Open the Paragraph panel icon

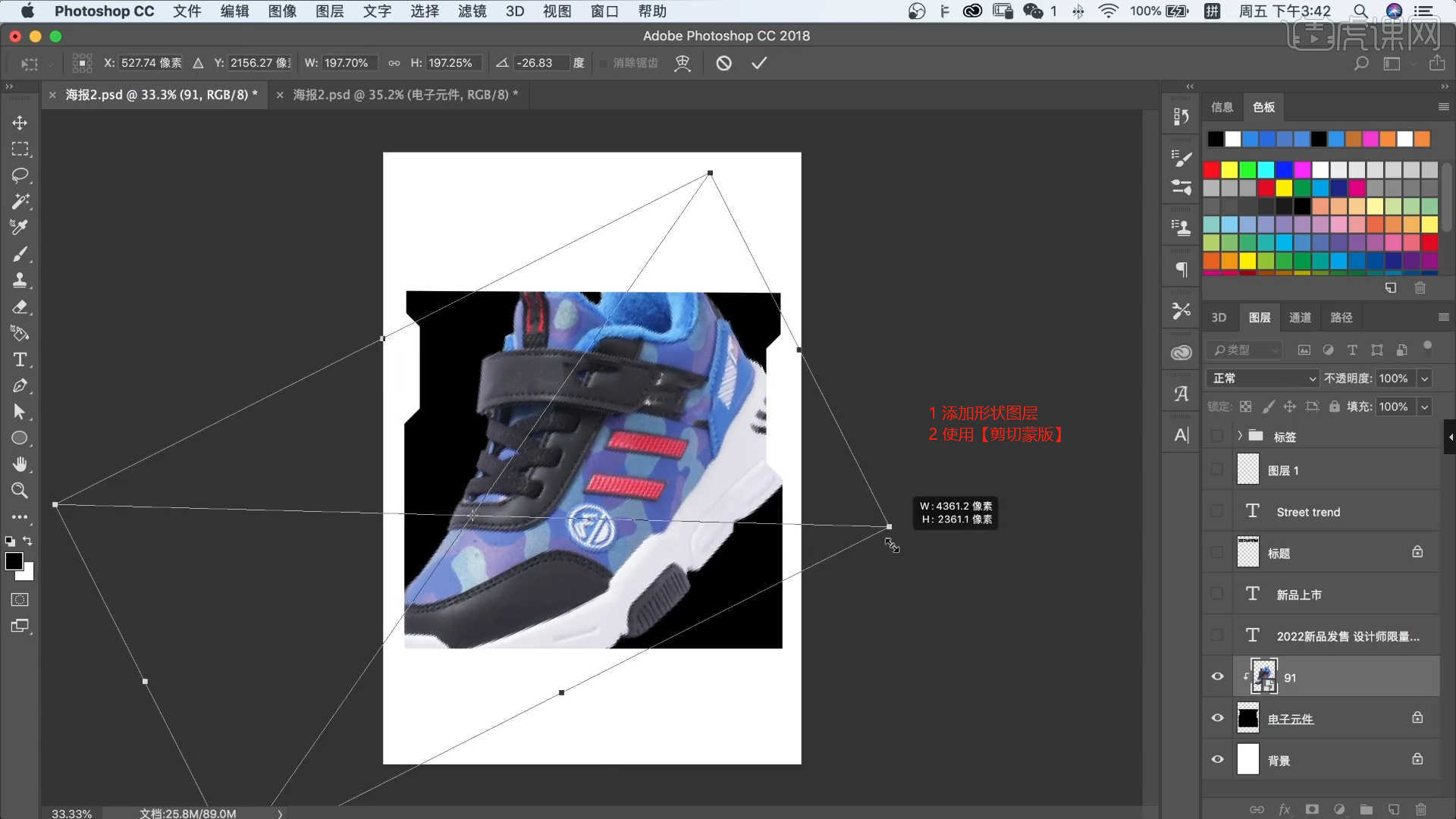[x=1181, y=269]
